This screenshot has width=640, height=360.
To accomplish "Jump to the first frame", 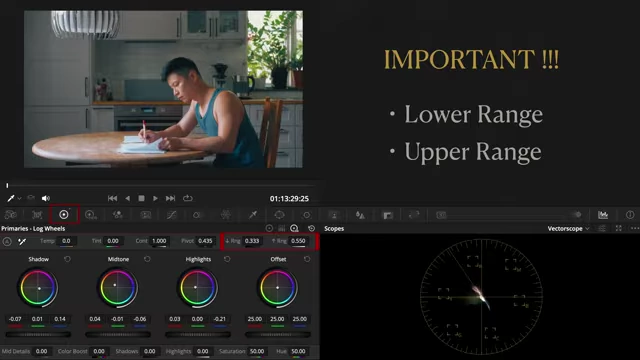I will click(x=113, y=198).
